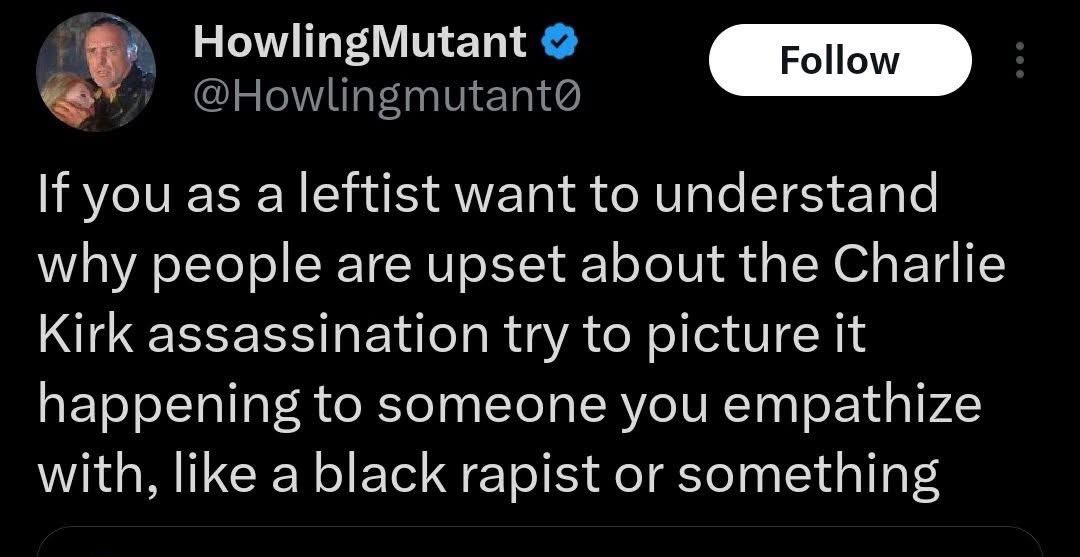Open the three-dot more options menu
This screenshot has width=1080, height=557.
coord(1021,60)
